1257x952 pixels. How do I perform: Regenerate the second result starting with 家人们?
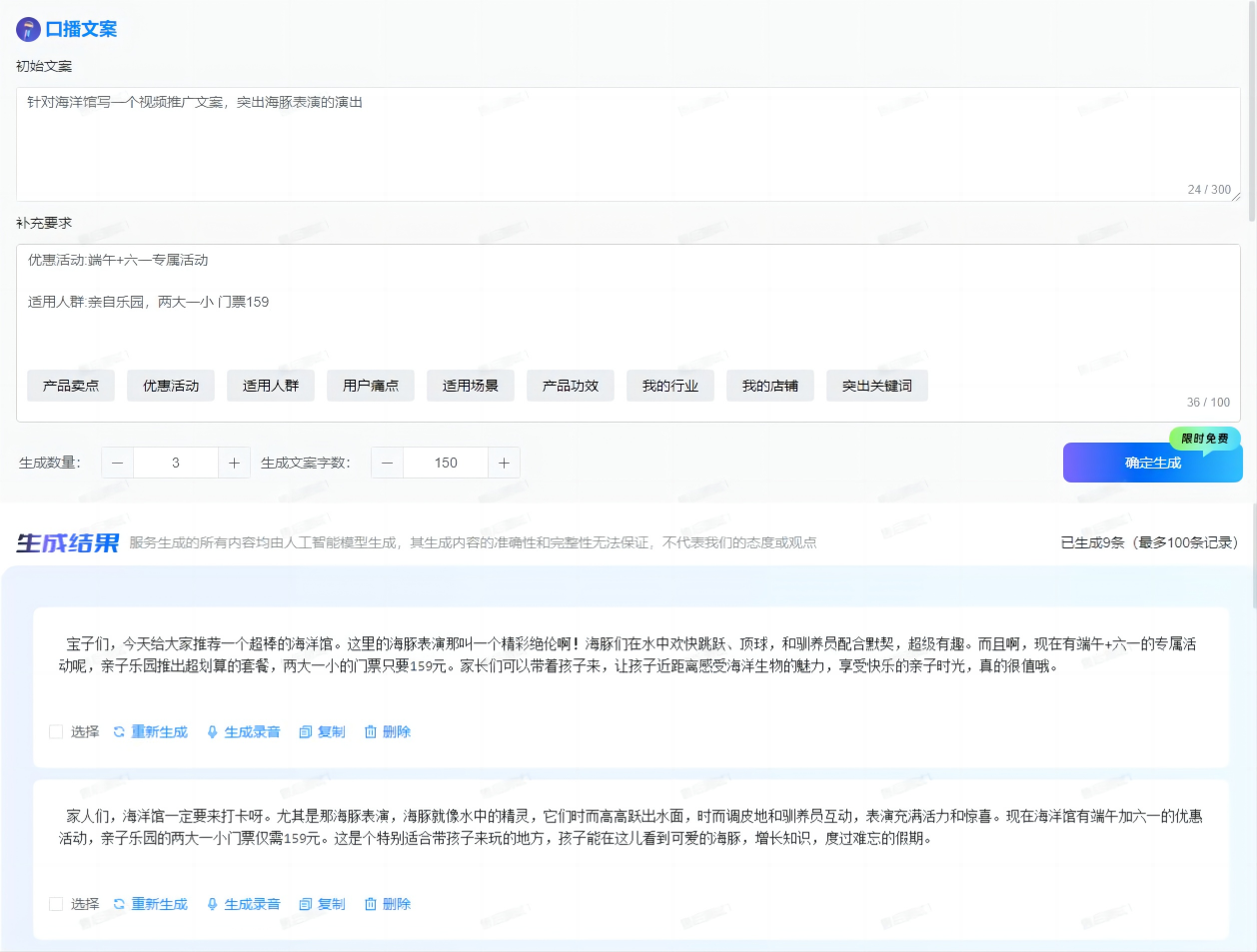150,904
